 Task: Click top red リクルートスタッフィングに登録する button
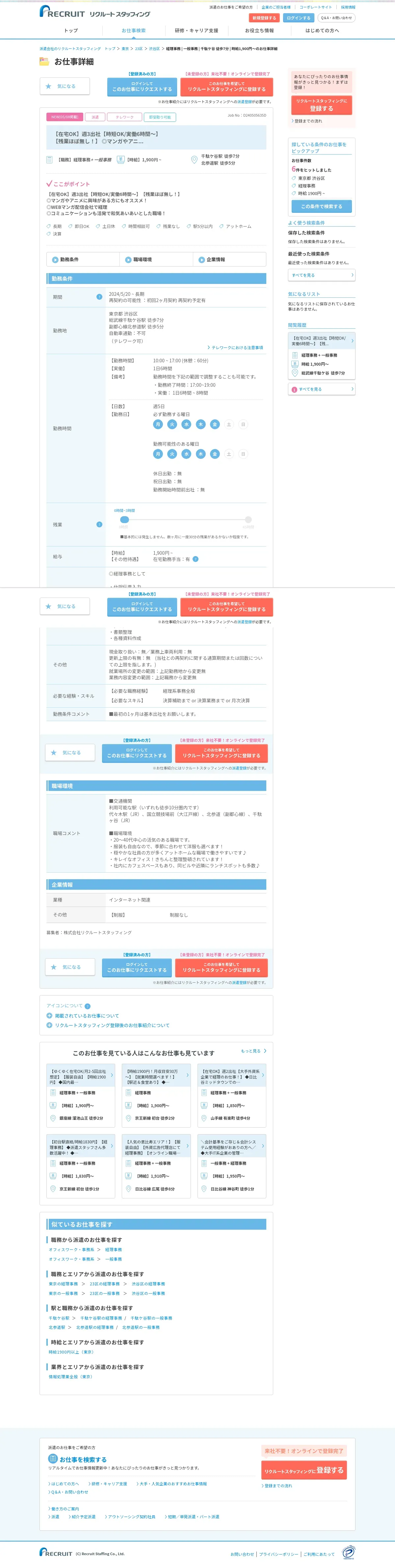pos(226,86)
